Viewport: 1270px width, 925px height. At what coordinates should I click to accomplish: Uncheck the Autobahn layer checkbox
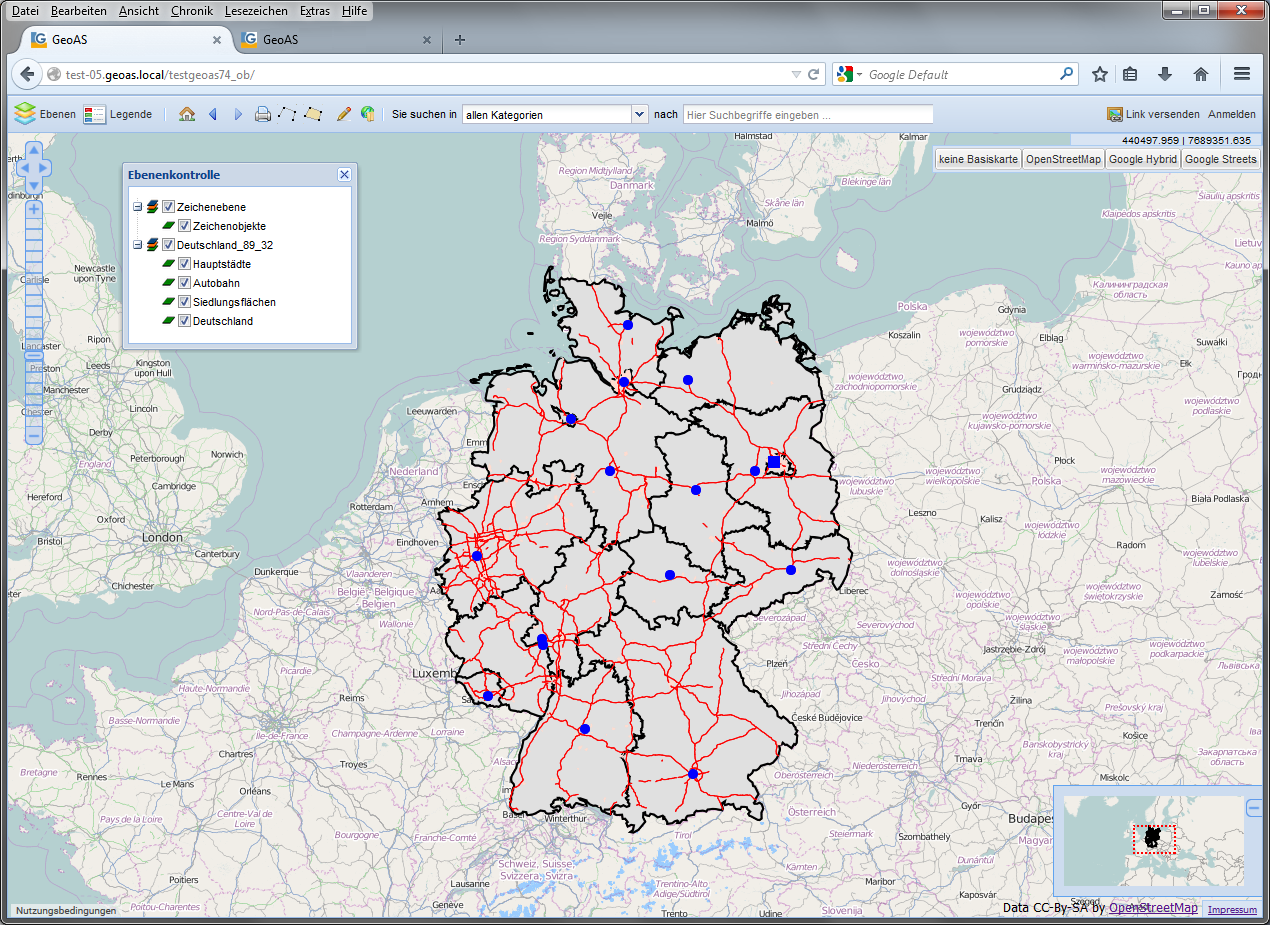184,283
